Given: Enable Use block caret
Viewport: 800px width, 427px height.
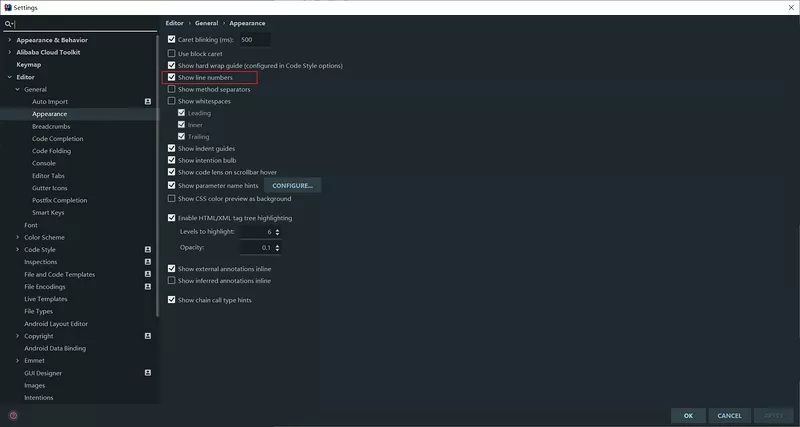Looking at the screenshot, I should click(171, 54).
